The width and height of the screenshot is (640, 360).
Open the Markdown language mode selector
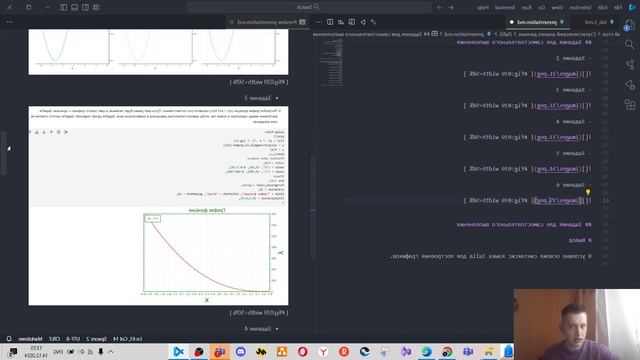(x=31, y=339)
